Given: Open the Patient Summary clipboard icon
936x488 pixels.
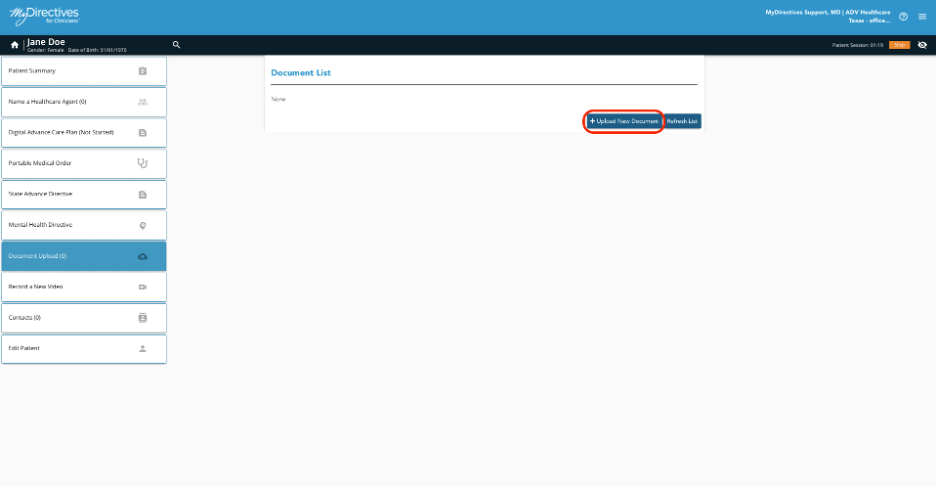Looking at the screenshot, I should pyautogui.click(x=143, y=71).
